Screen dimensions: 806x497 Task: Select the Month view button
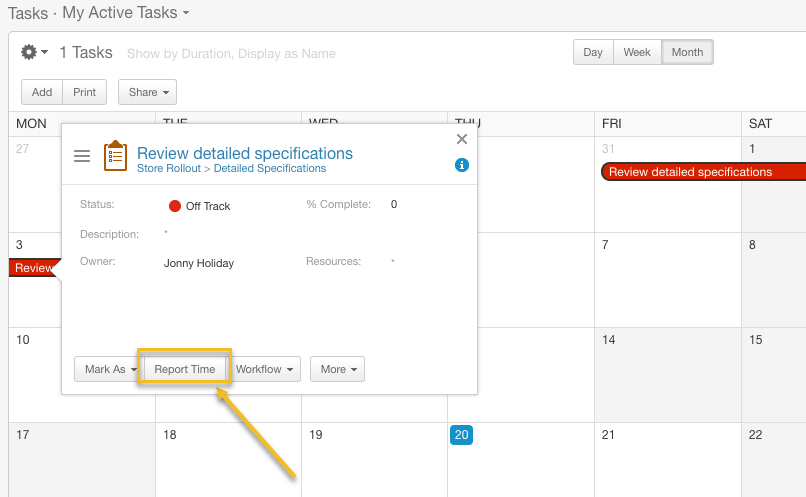coord(687,52)
